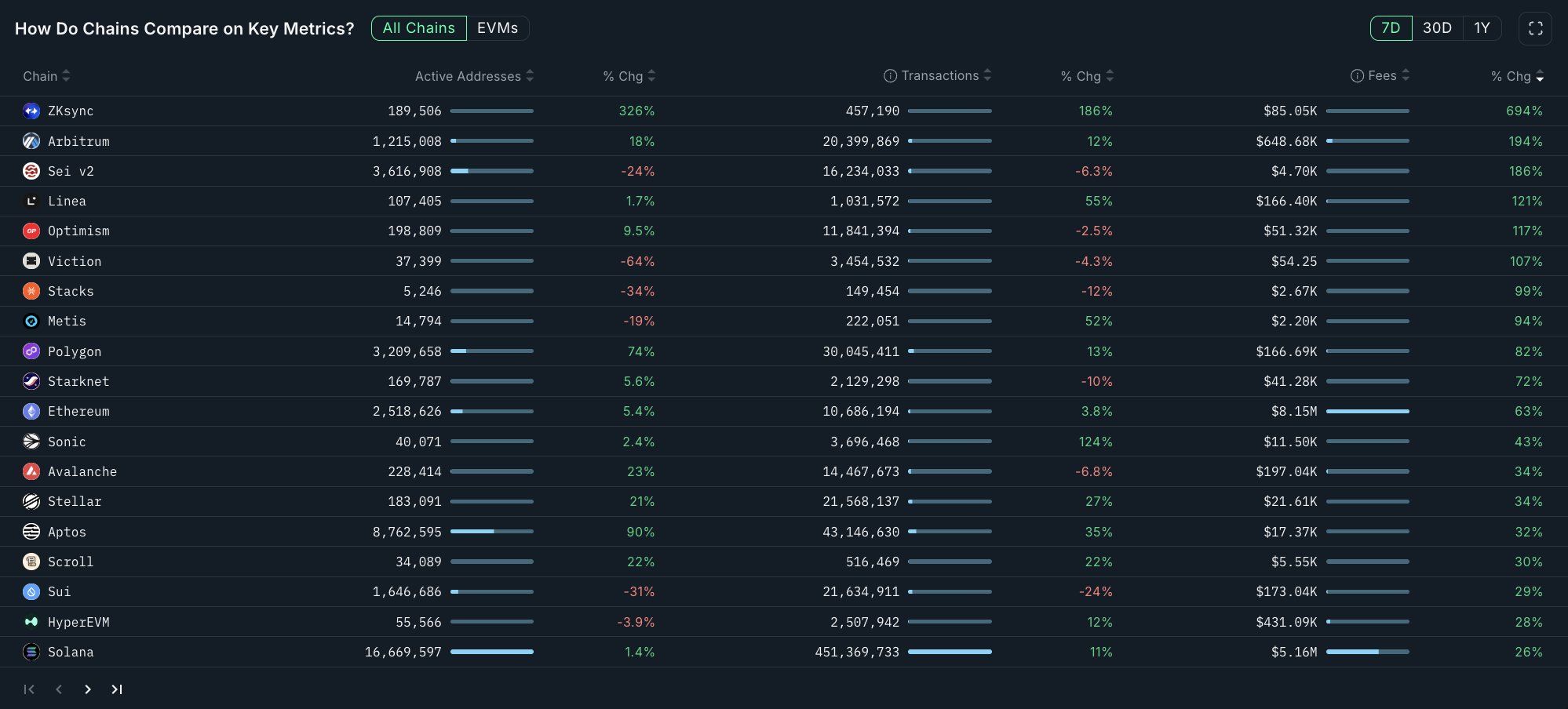Click Solana's active addresses progress bar
Image resolution: width=1568 pixels, height=709 pixels.
point(492,652)
